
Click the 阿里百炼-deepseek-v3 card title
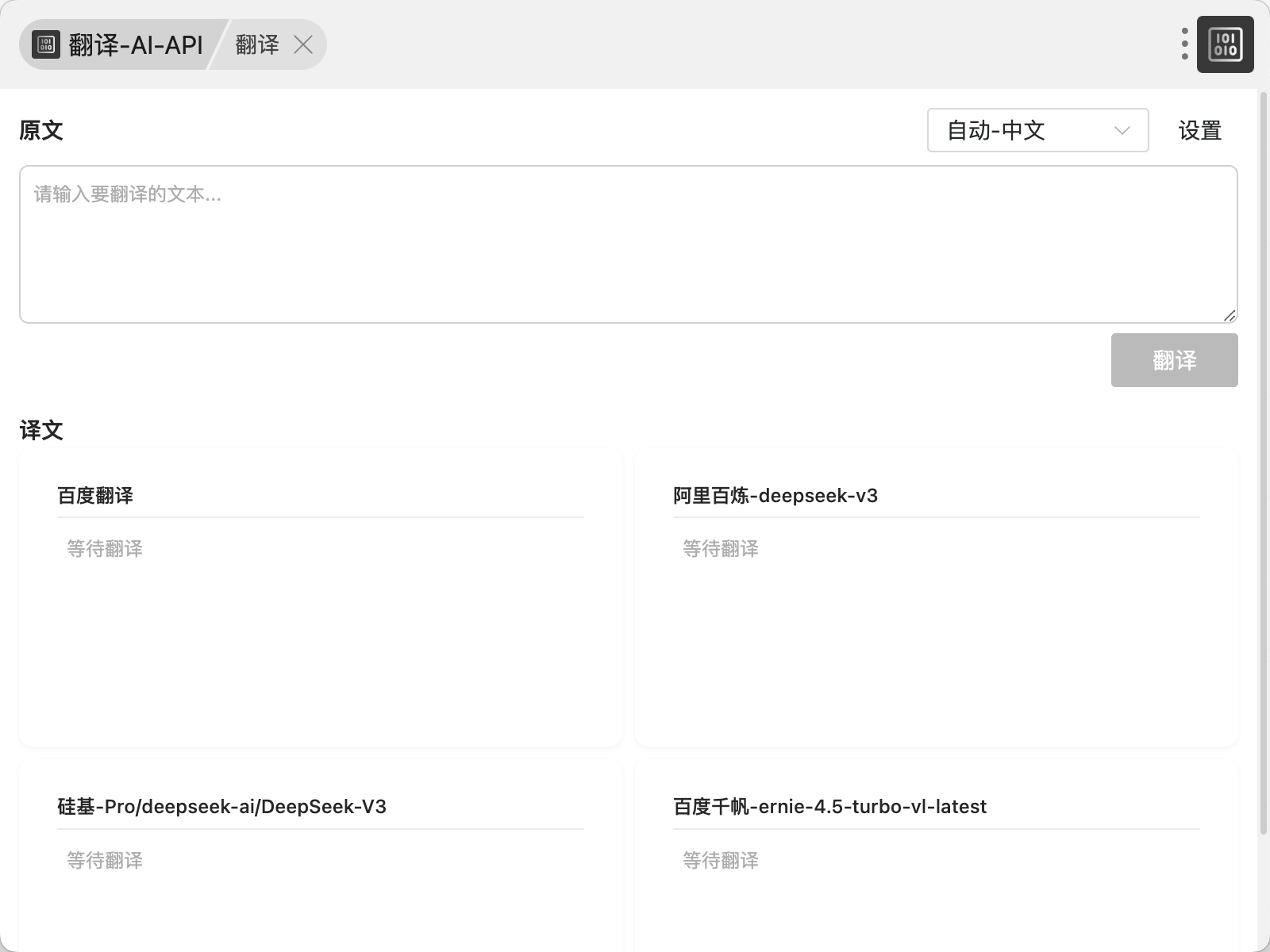click(x=775, y=496)
